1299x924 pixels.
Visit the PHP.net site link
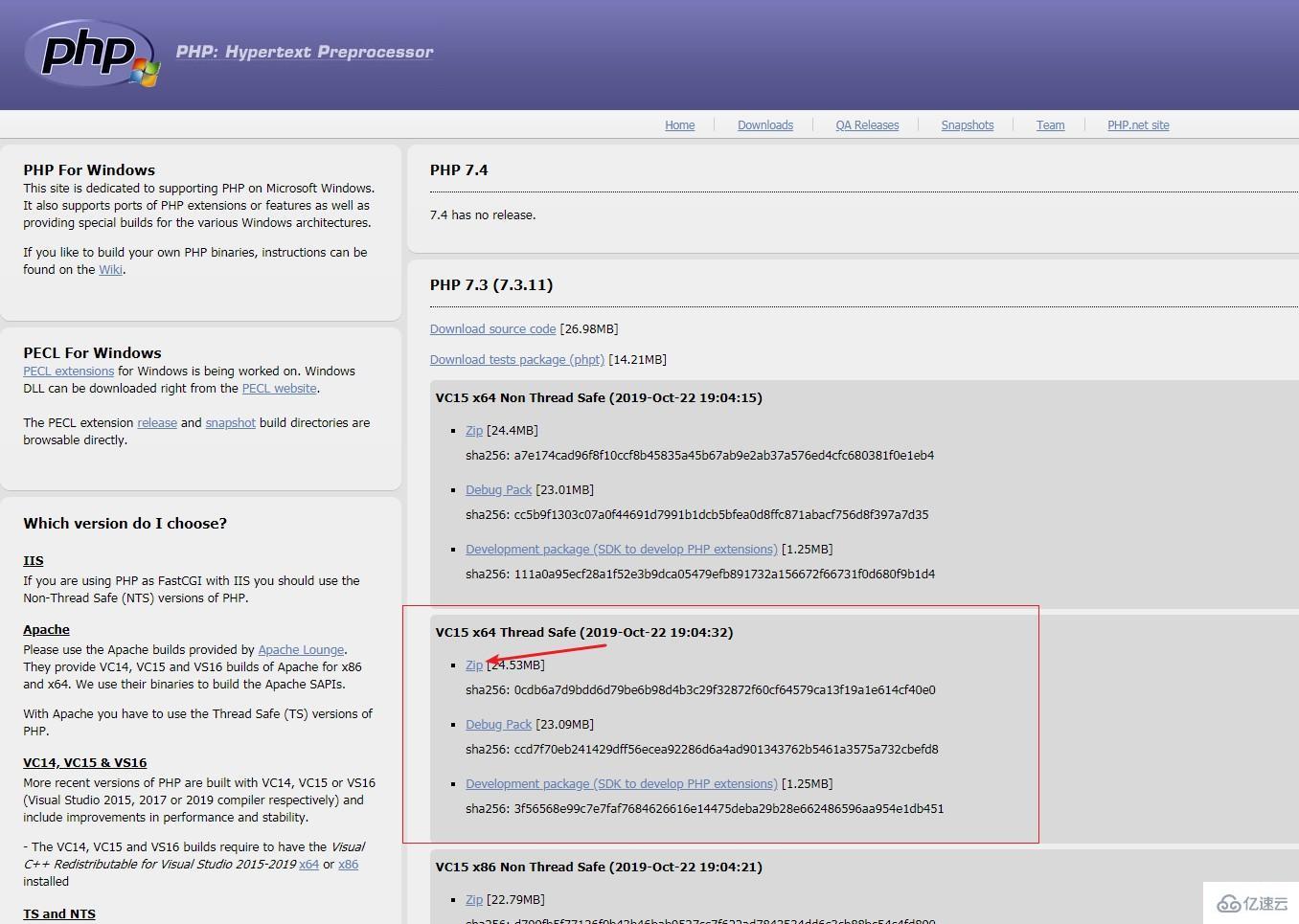point(1138,125)
